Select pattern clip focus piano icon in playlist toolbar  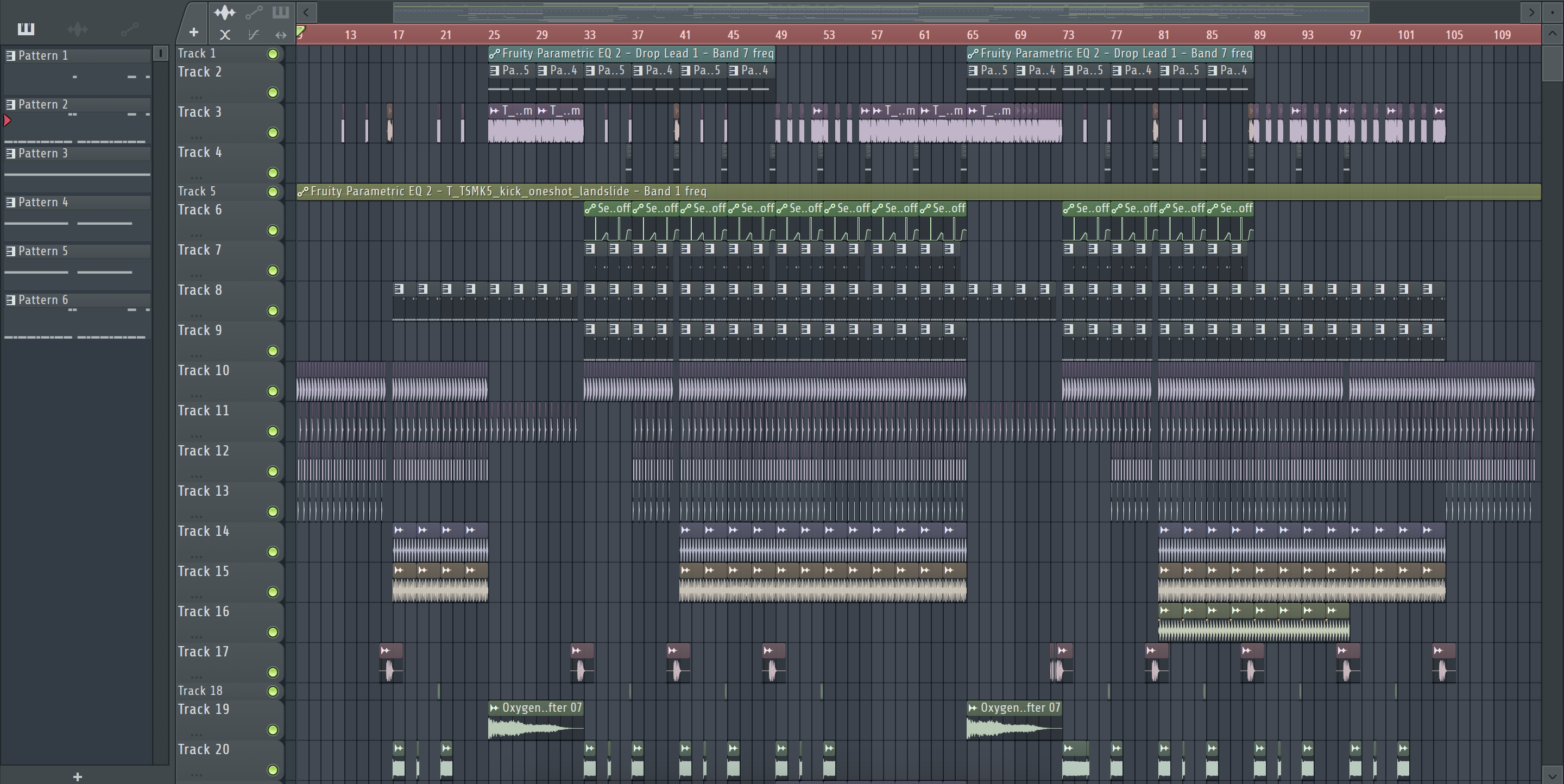click(281, 11)
